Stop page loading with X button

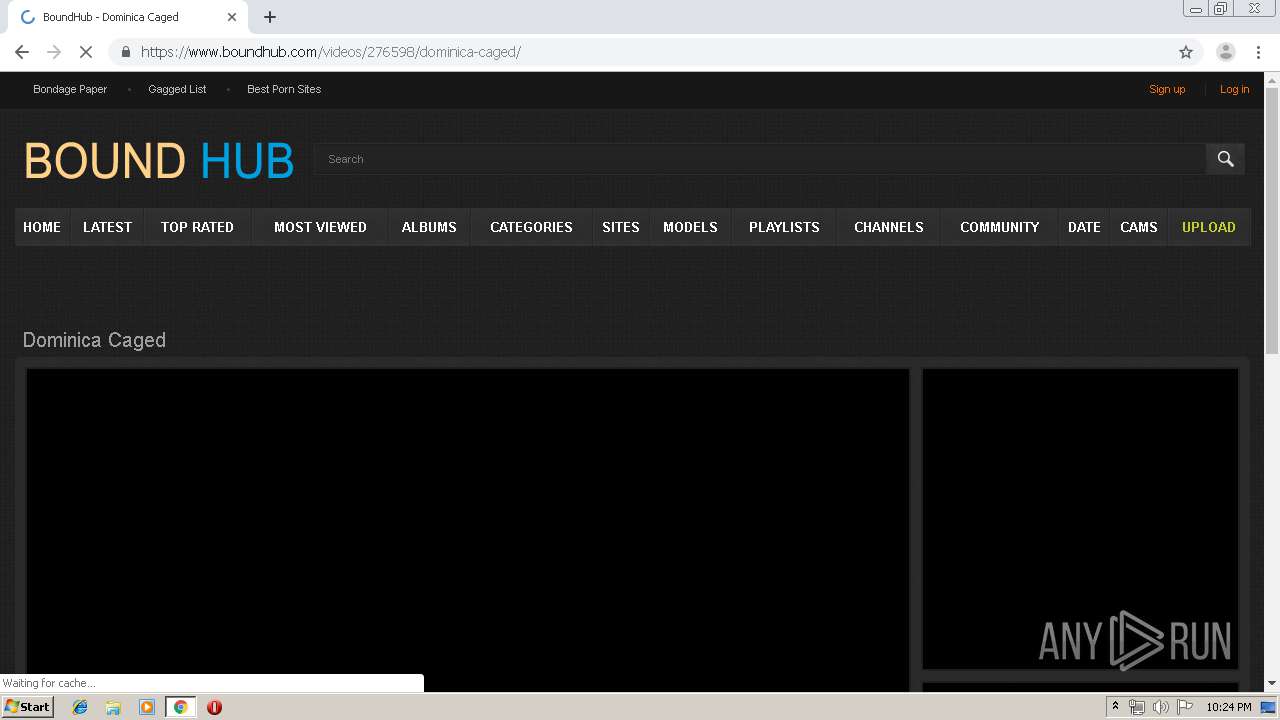(x=86, y=52)
